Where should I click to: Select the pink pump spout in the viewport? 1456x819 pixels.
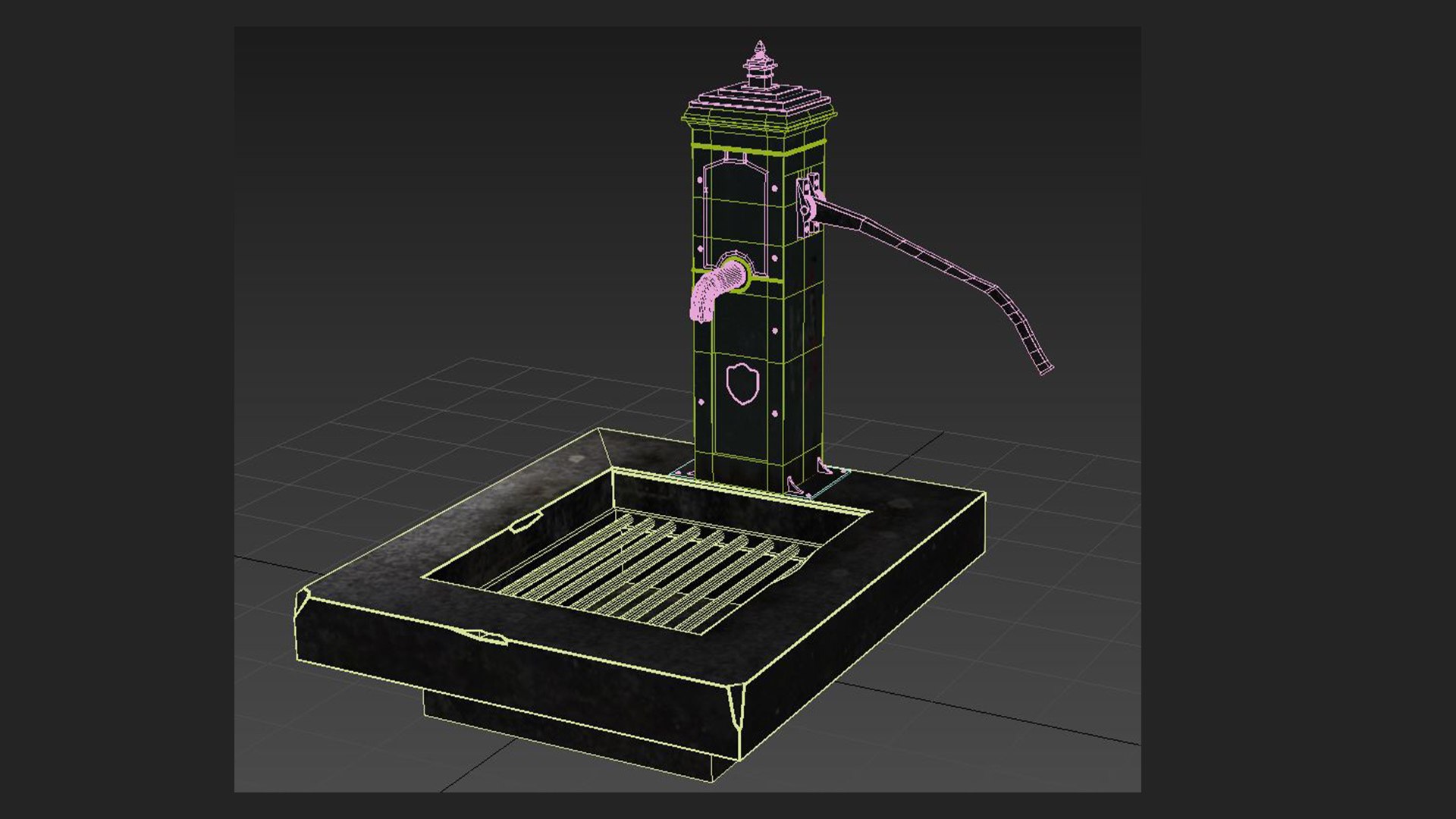[x=716, y=290]
